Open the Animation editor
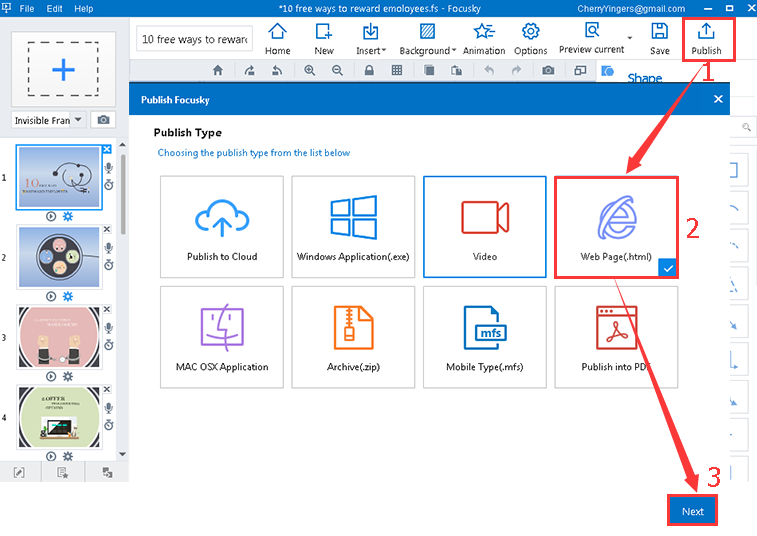The image size is (757, 536). [x=484, y=39]
